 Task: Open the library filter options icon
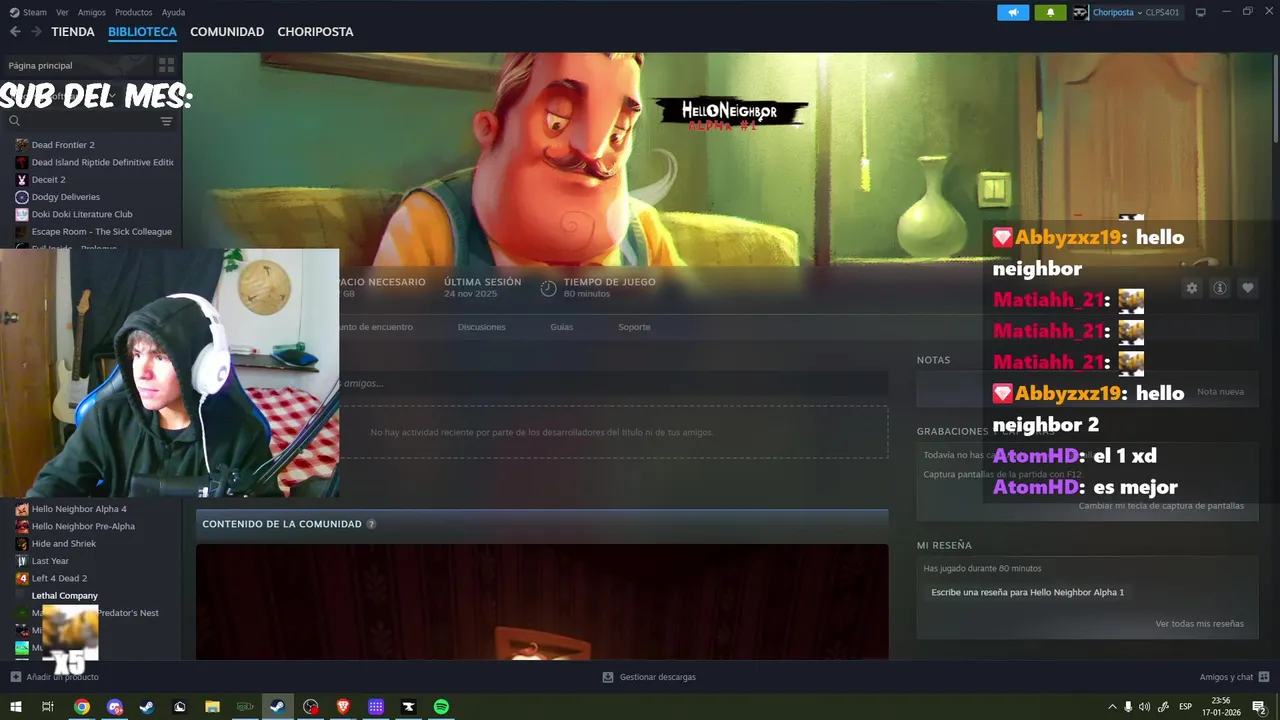(166, 121)
